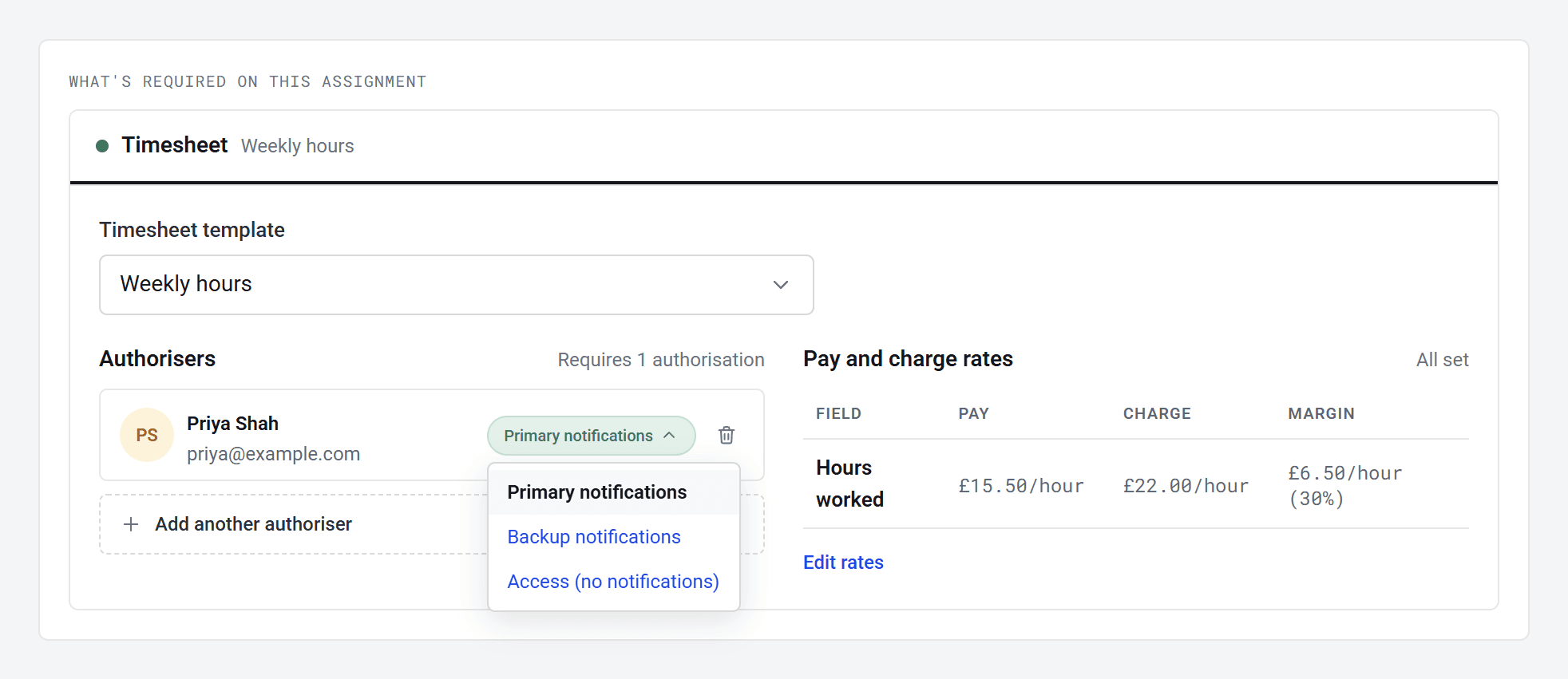Click the Timesheet template label

192,230
